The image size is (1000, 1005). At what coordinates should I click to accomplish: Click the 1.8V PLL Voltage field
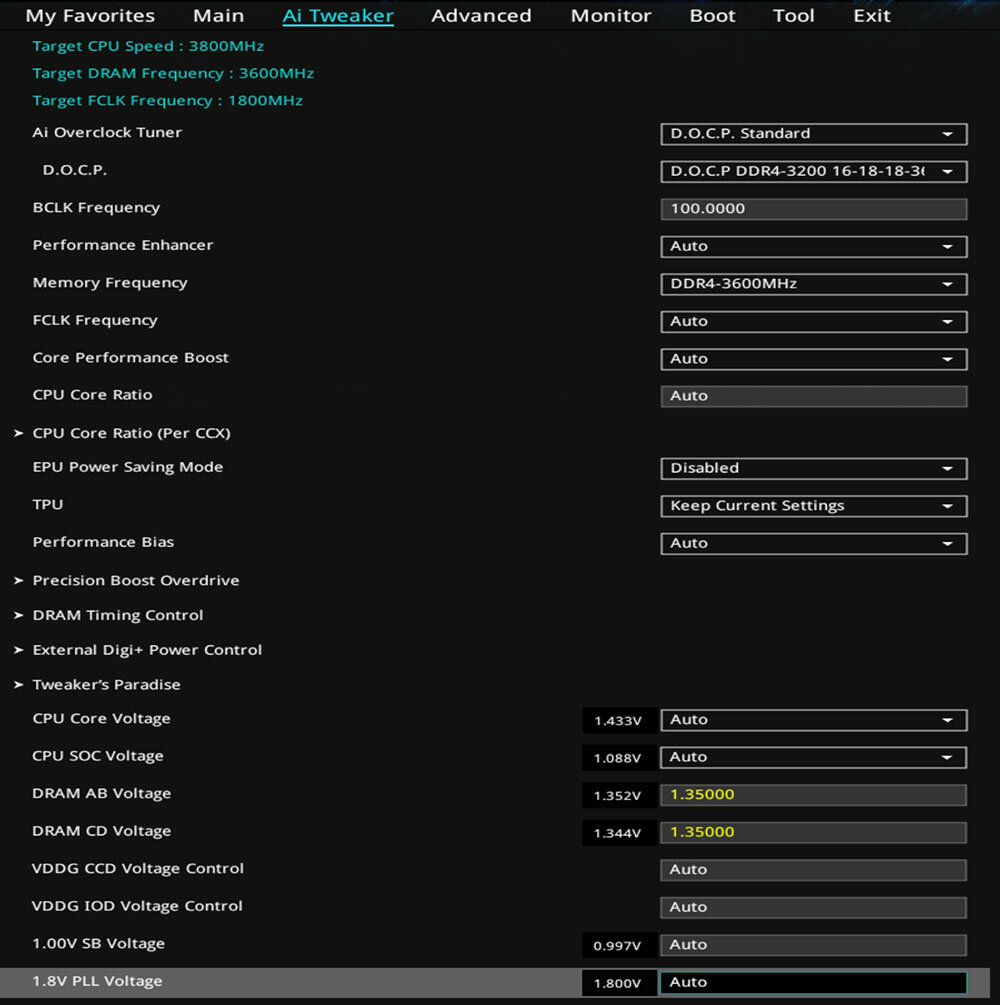pyautogui.click(x=813, y=983)
